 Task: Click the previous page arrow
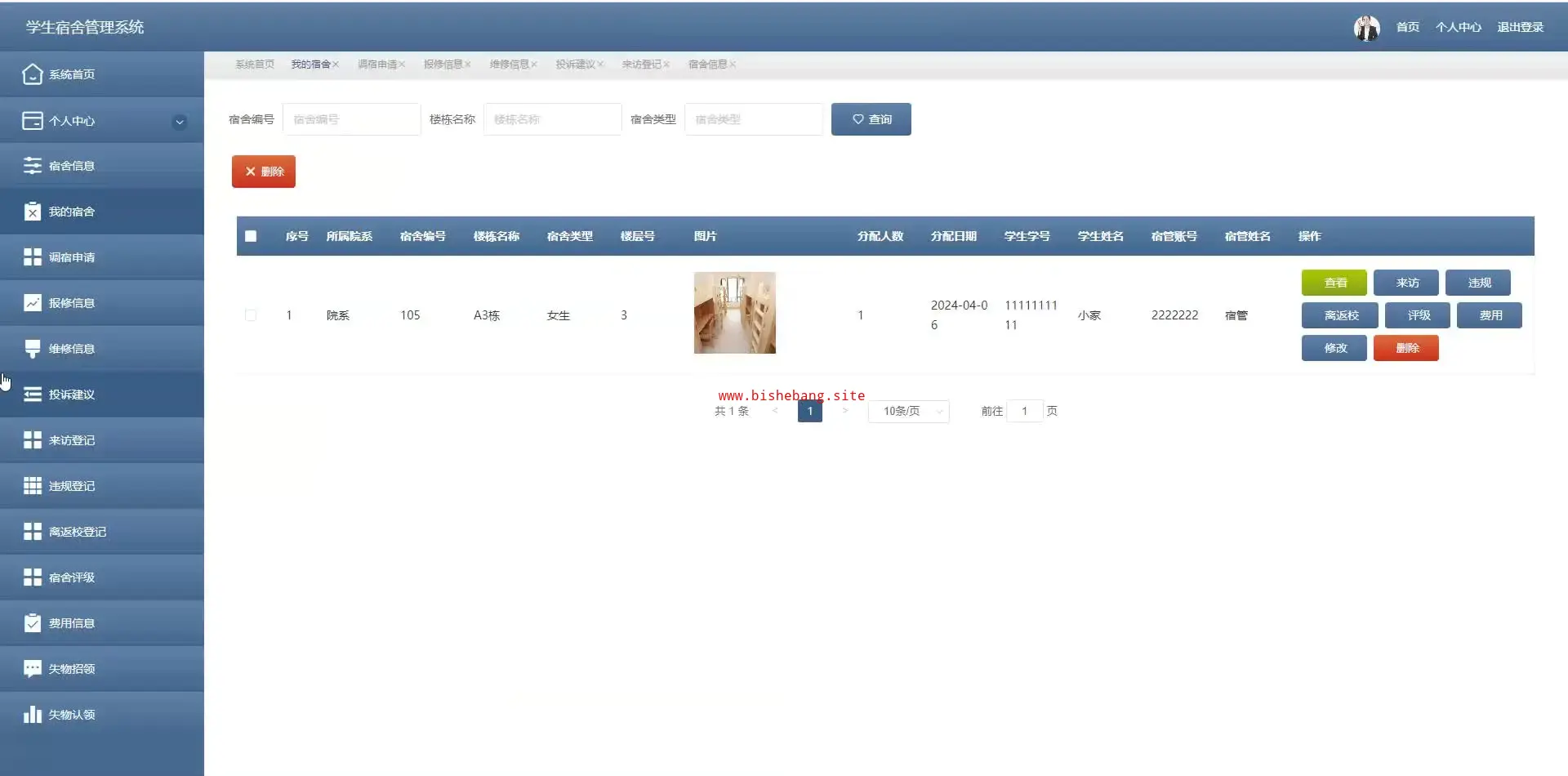point(775,411)
